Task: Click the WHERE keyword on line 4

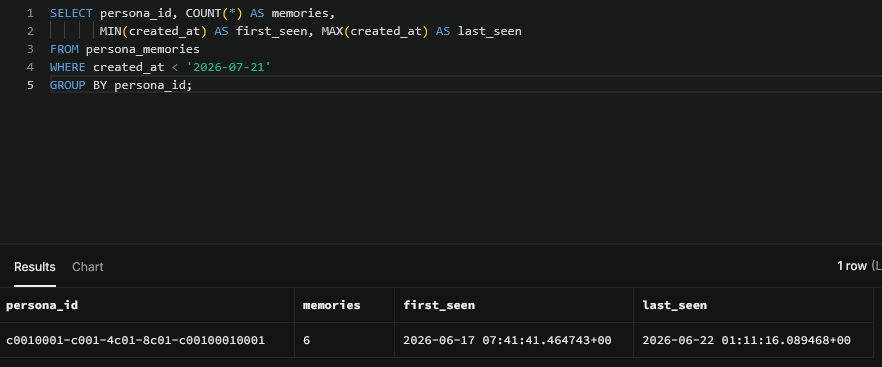Action: (68, 67)
